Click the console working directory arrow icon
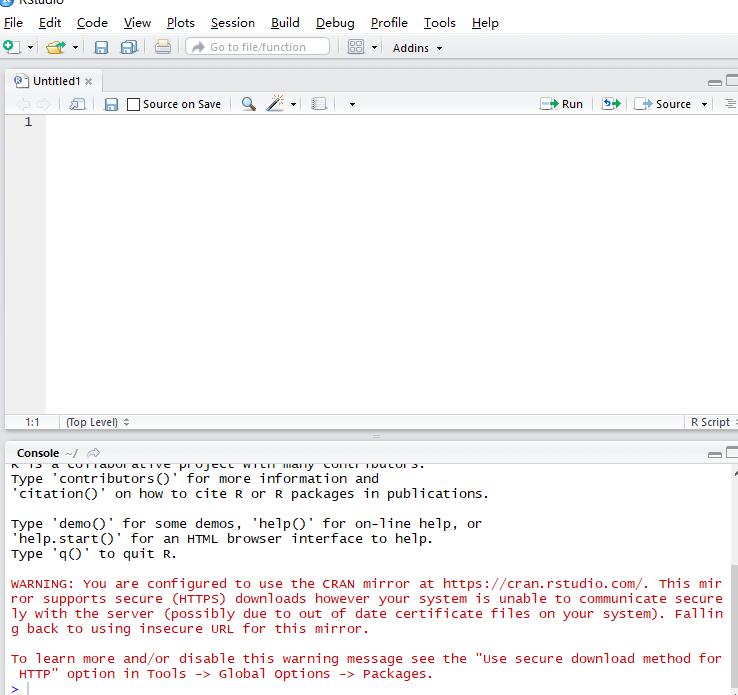The width and height of the screenshot is (738, 695). (x=94, y=453)
